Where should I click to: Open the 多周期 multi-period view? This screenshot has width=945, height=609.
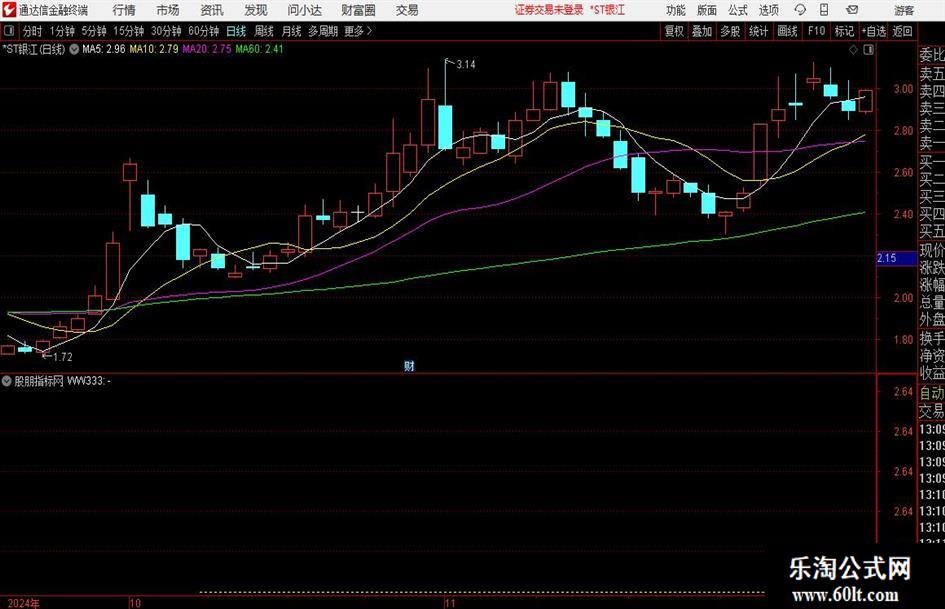point(323,31)
